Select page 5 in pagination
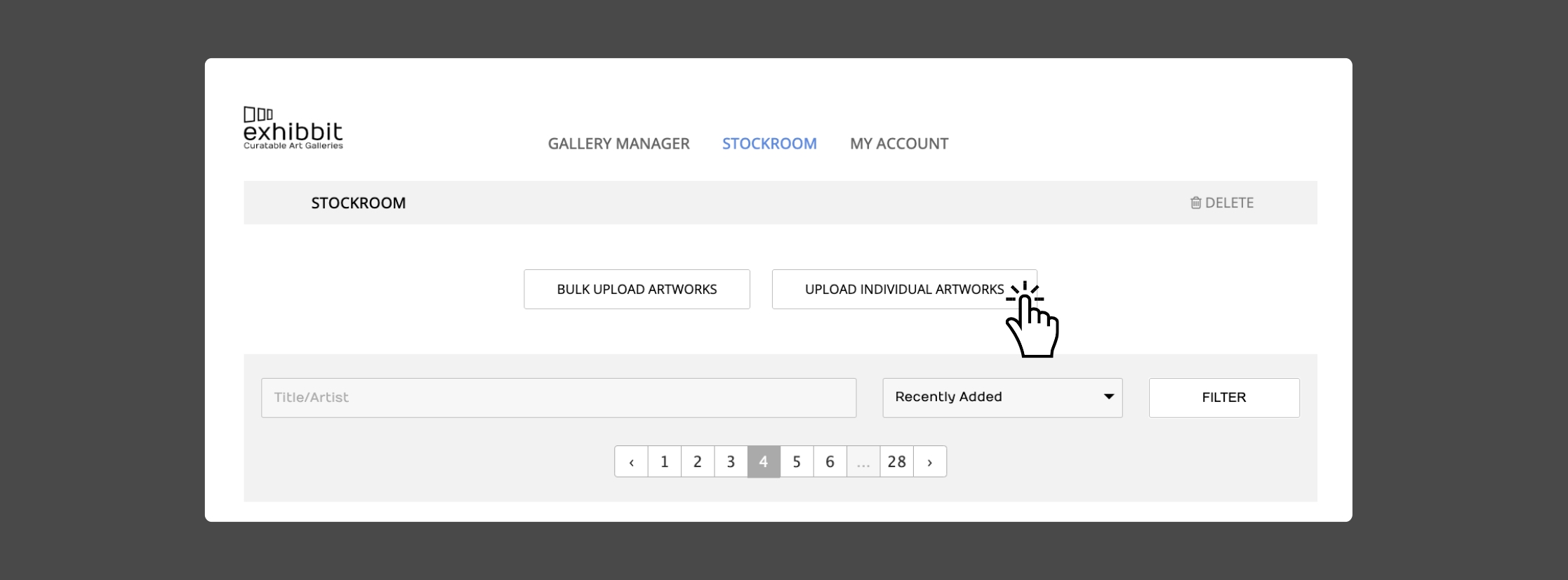Screen dimensions: 1568x580 pyautogui.click(x=797, y=461)
